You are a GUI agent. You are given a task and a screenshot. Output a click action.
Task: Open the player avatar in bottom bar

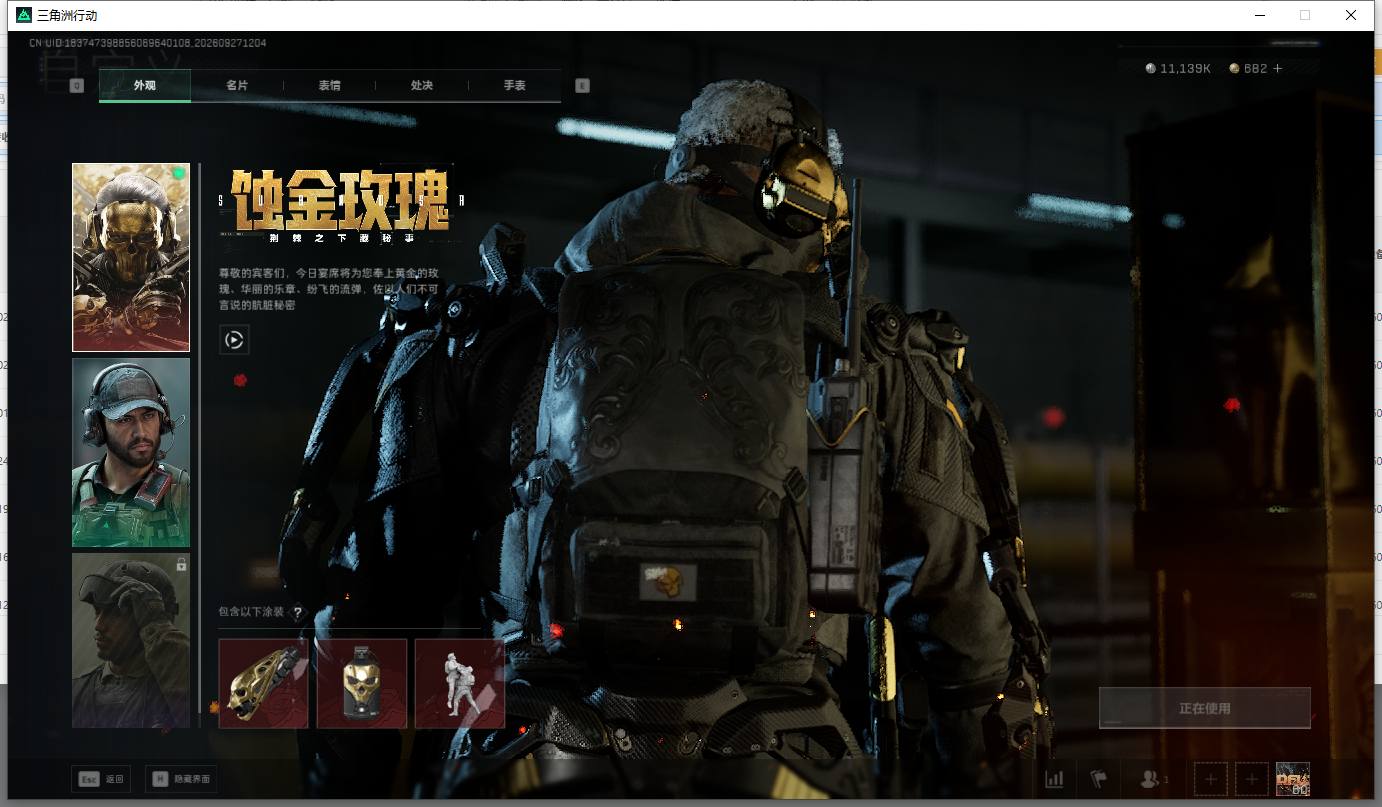point(1293,779)
